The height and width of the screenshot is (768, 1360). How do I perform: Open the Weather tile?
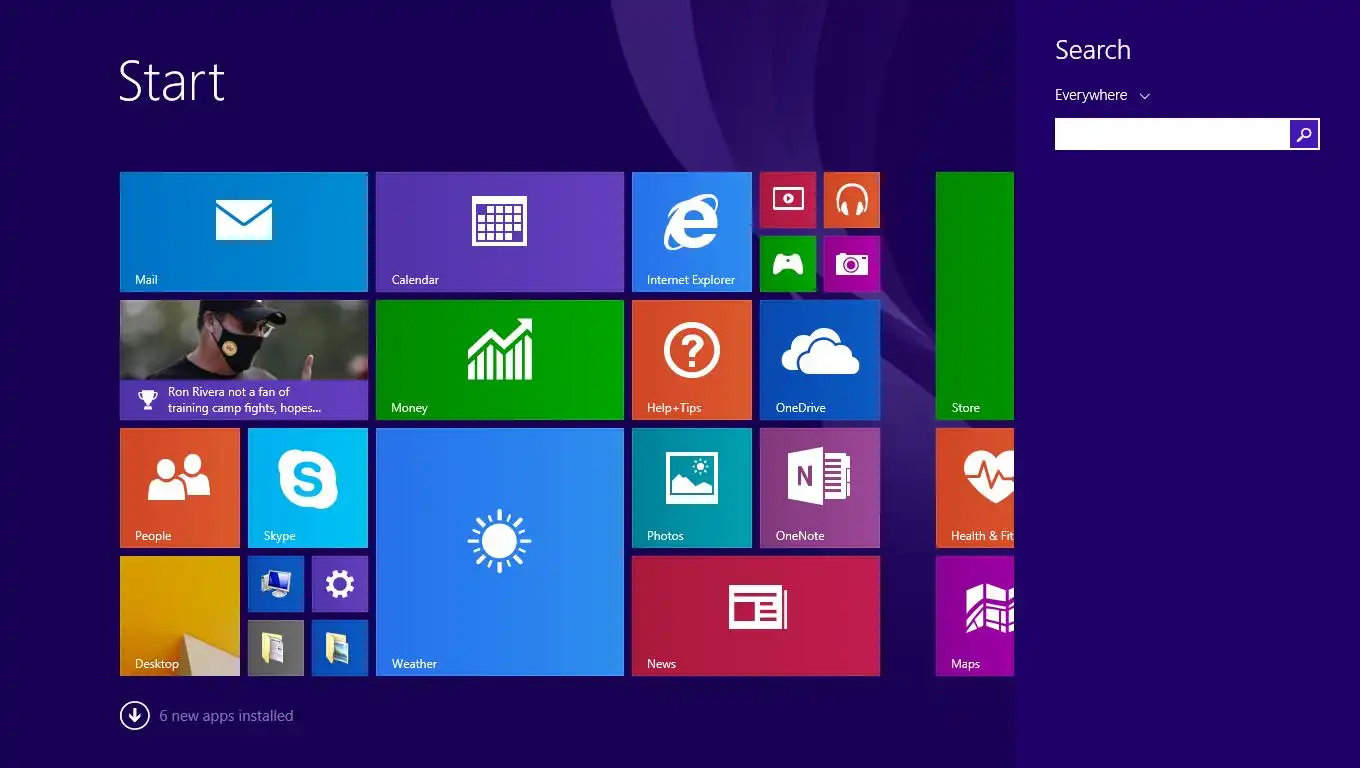click(x=500, y=552)
